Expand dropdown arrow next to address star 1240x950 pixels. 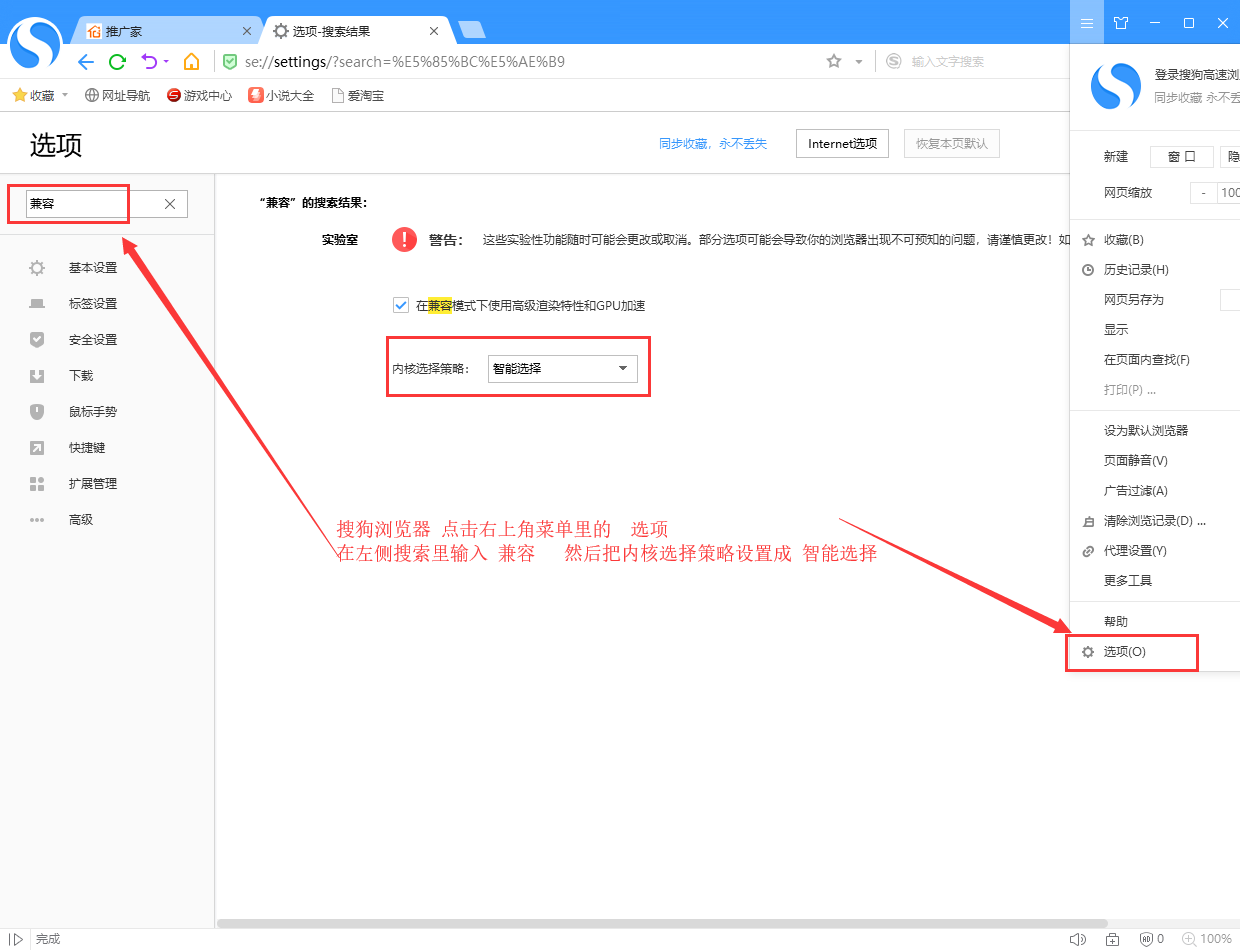(x=858, y=62)
